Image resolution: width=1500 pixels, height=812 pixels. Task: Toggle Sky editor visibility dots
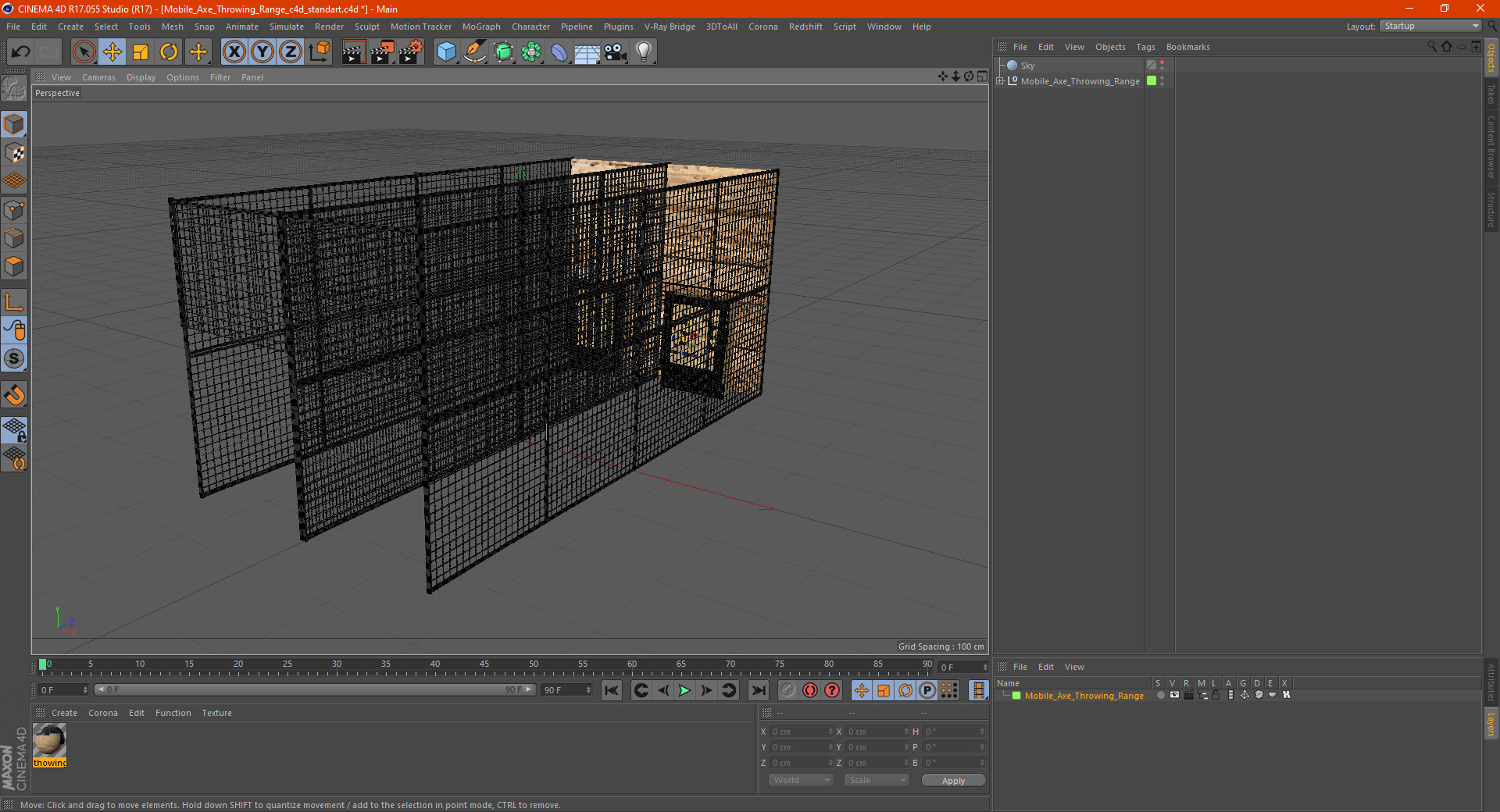[1162, 66]
